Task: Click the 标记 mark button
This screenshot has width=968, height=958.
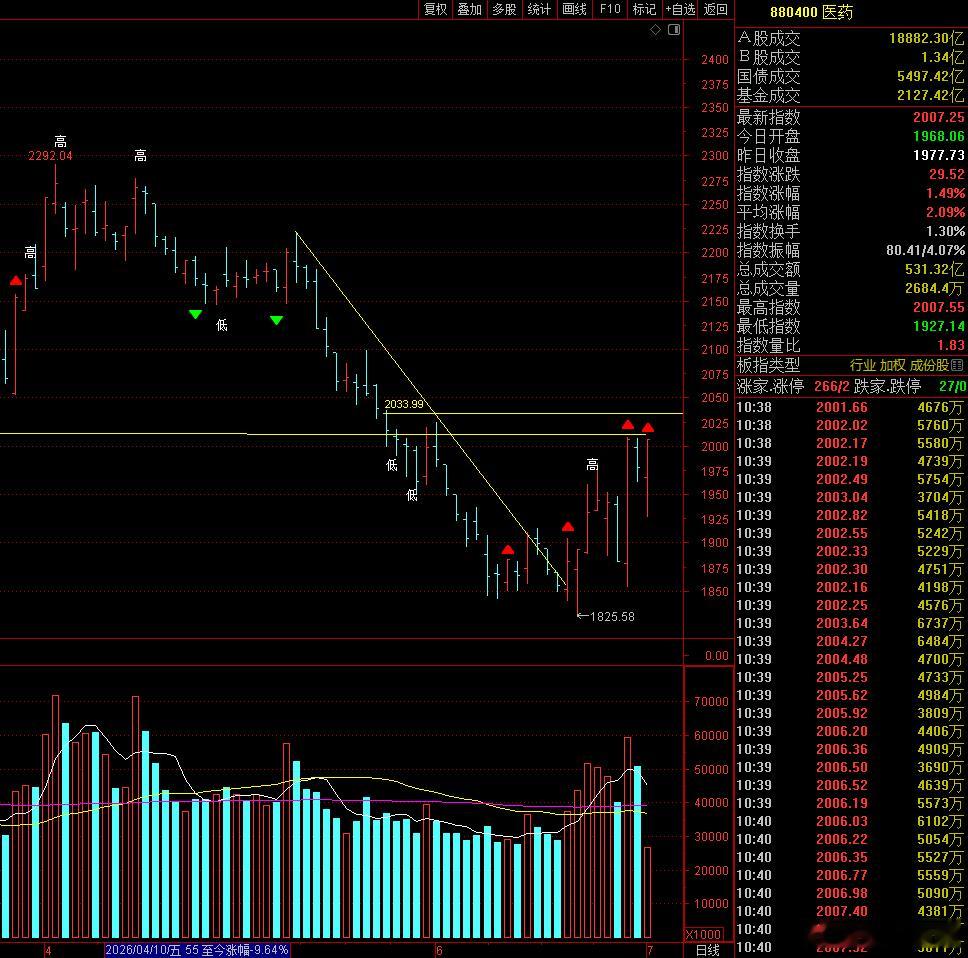Action: pyautogui.click(x=644, y=9)
